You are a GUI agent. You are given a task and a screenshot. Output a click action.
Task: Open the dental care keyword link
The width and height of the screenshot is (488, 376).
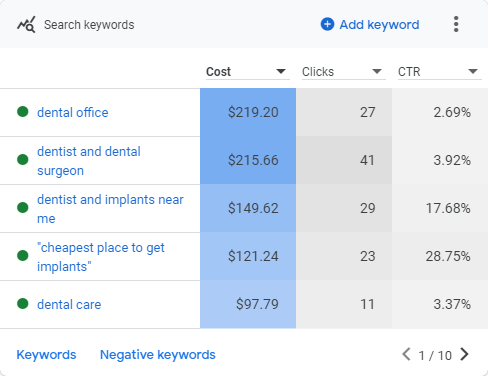click(x=69, y=304)
